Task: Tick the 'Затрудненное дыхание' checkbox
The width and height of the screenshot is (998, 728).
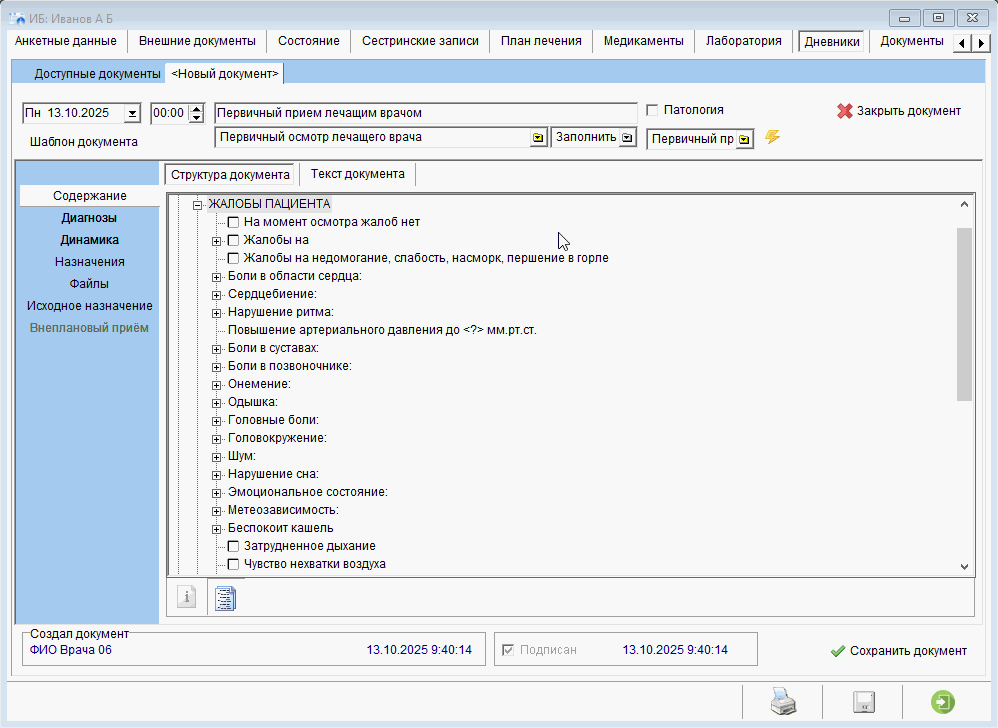Action: (234, 546)
